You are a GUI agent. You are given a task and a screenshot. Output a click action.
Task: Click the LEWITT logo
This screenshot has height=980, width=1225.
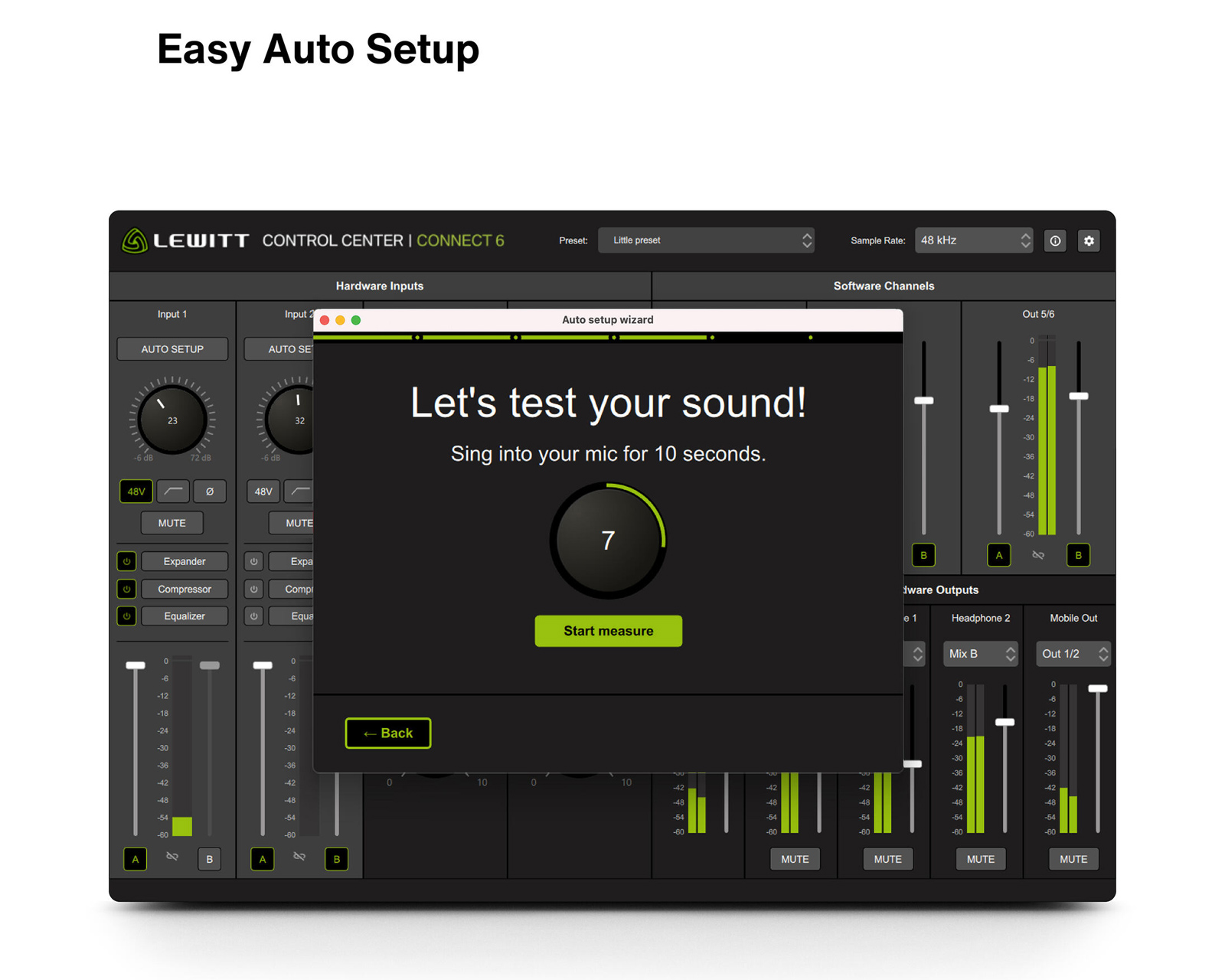click(x=185, y=240)
